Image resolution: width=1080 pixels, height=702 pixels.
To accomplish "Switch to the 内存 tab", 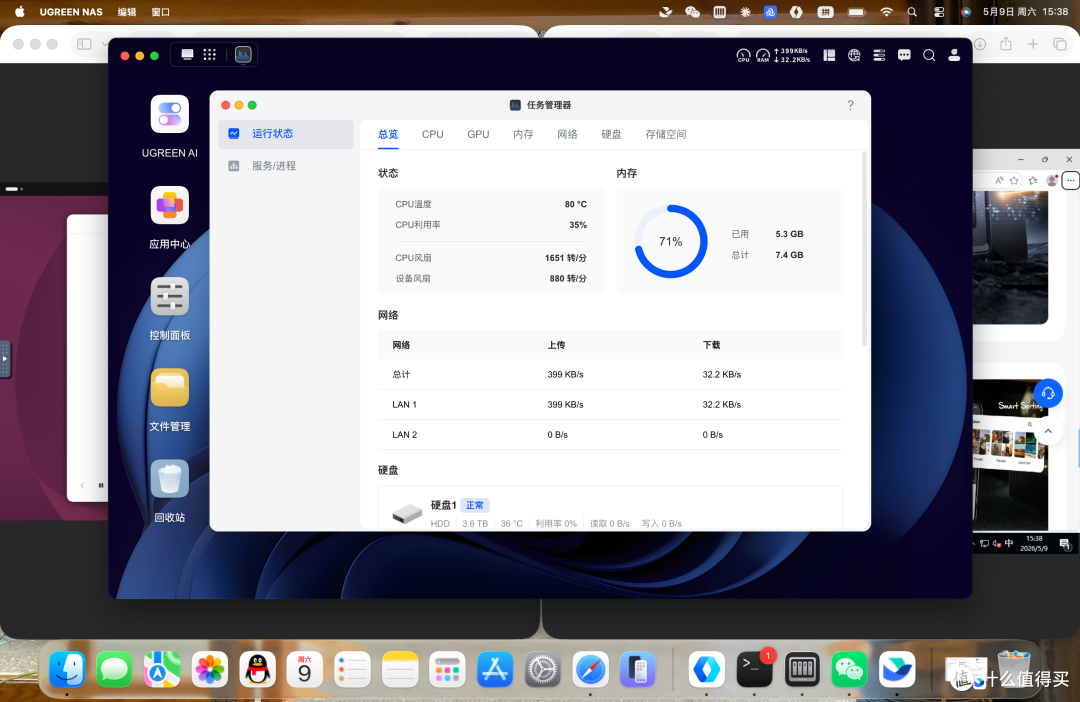I will (x=523, y=134).
